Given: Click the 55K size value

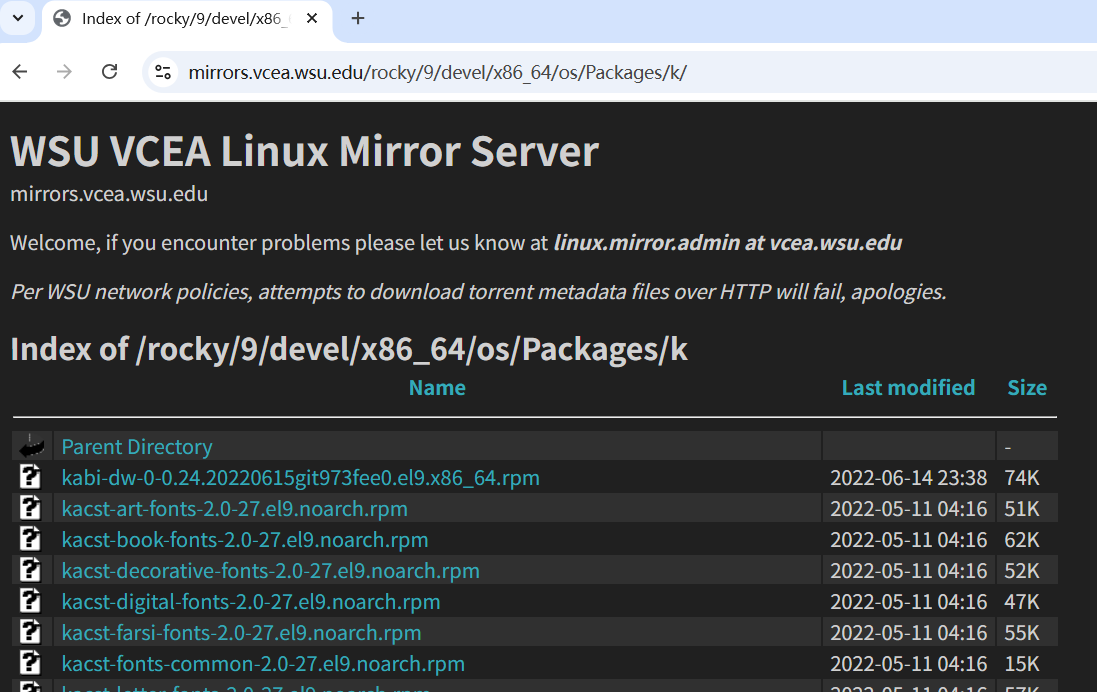Looking at the screenshot, I should point(1022,633).
